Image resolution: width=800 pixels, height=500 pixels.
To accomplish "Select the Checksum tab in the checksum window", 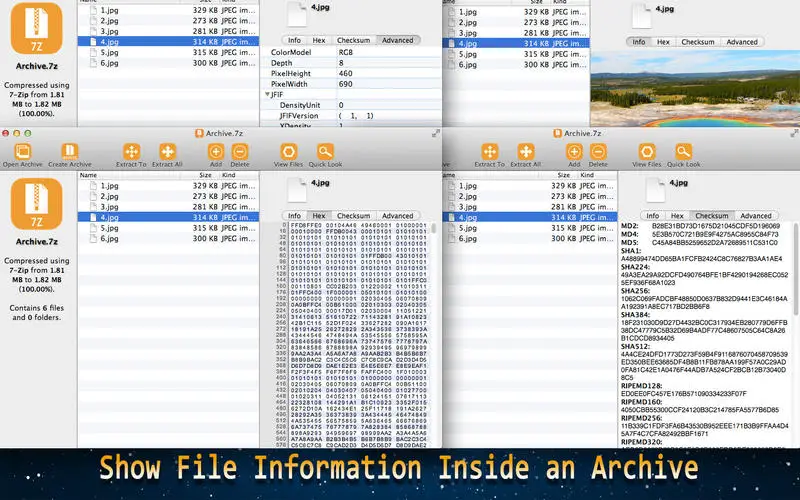I will tap(712, 216).
